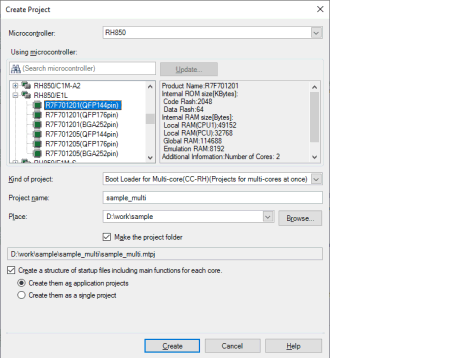Select R7F701201(BGA252pin) device
Viewport: 474px width, 360px height.
[x=82, y=125]
